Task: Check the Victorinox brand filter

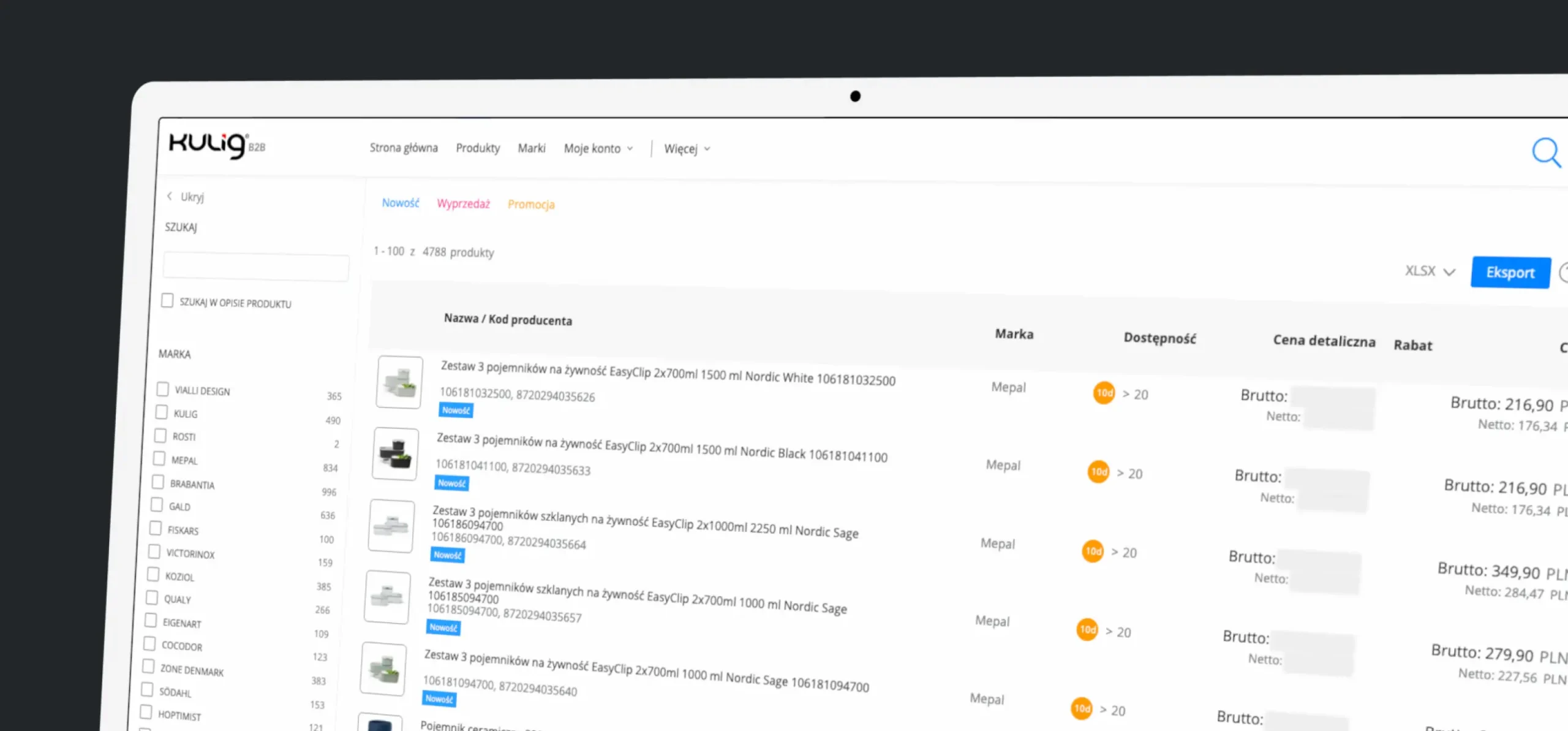Action: 154,551
